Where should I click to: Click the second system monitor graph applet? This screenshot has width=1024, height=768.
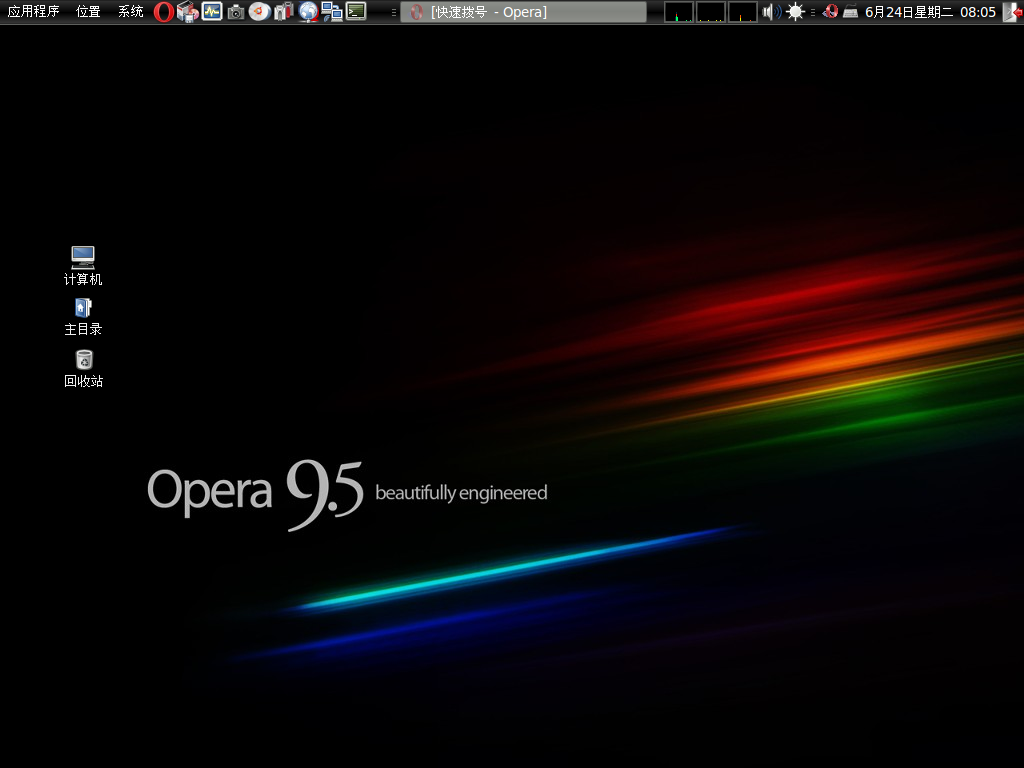tap(711, 12)
